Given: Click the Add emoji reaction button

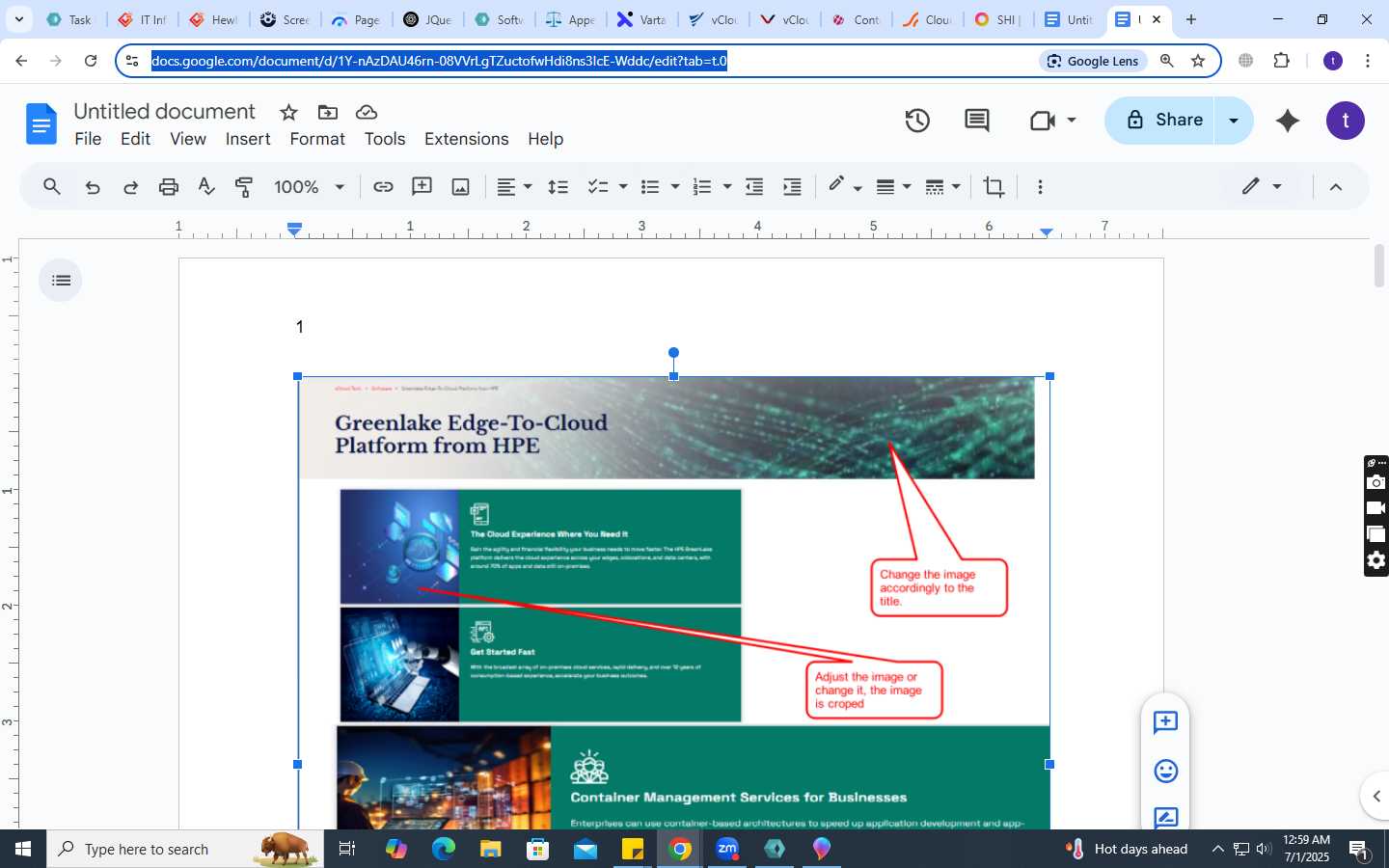Looking at the screenshot, I should point(1165,771).
